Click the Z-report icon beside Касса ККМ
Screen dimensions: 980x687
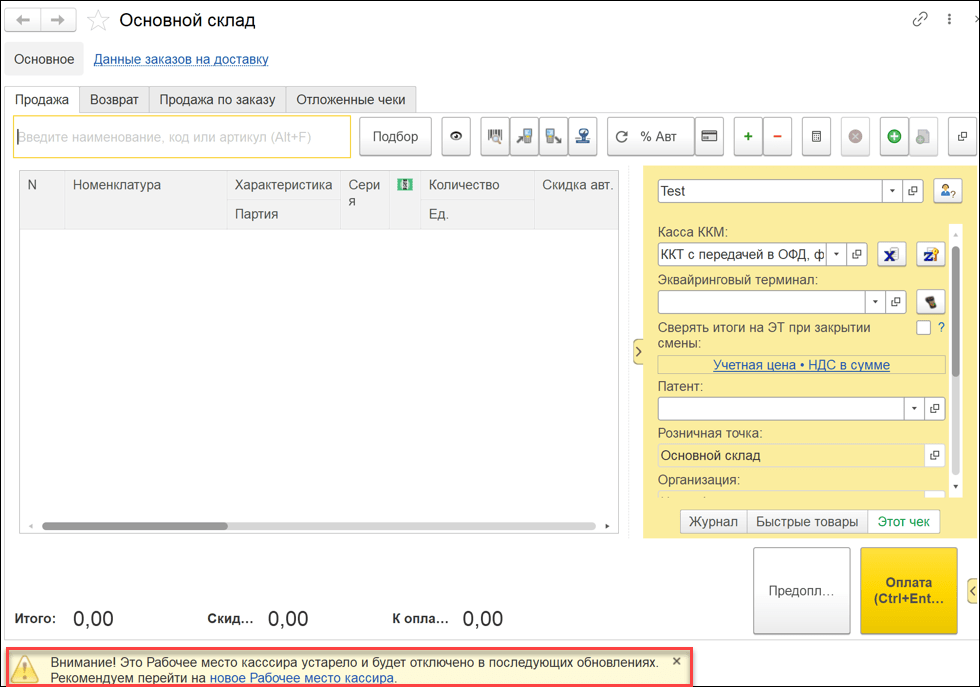point(930,255)
